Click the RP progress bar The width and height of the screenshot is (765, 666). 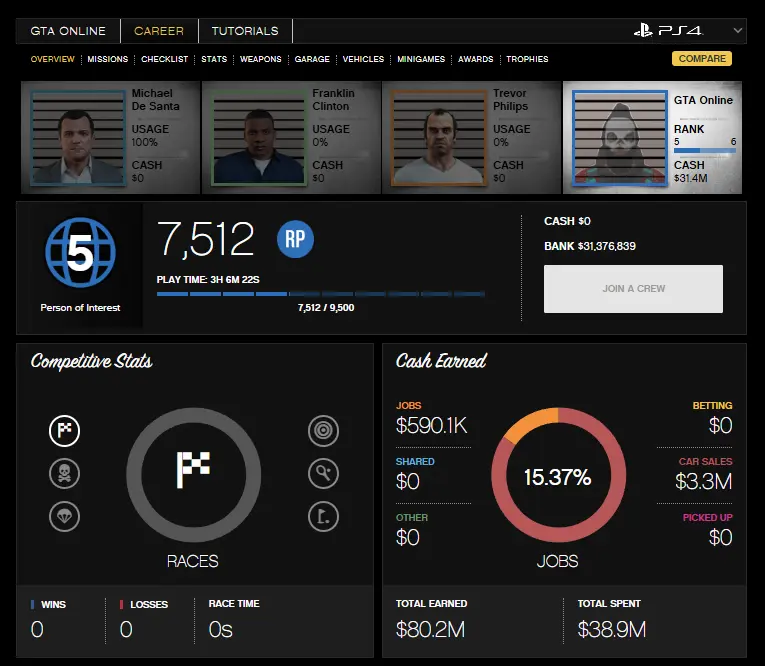pos(320,294)
